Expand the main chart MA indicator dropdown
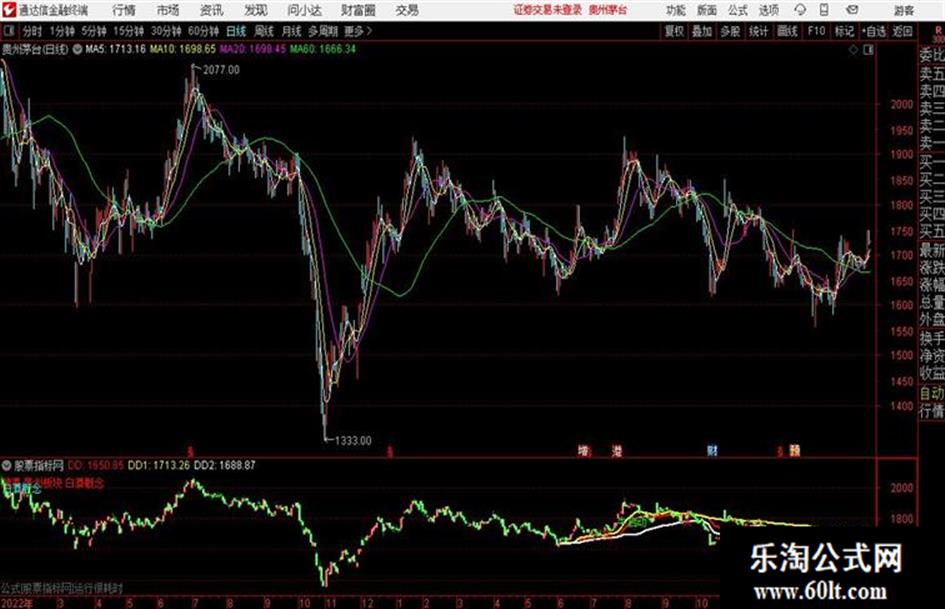Screen dimensions: 945x609 [77, 49]
